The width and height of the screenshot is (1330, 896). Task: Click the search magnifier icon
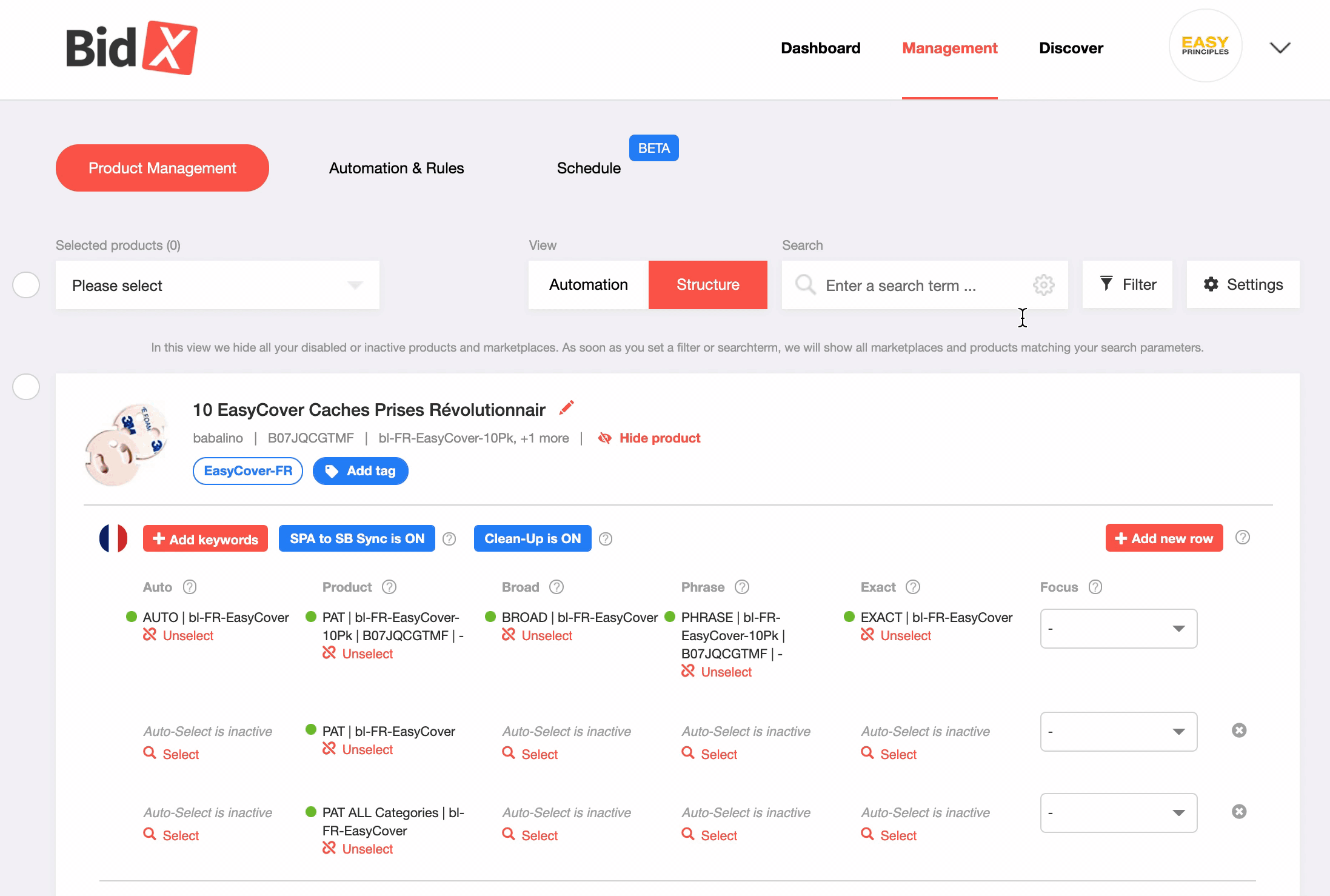[x=806, y=284]
